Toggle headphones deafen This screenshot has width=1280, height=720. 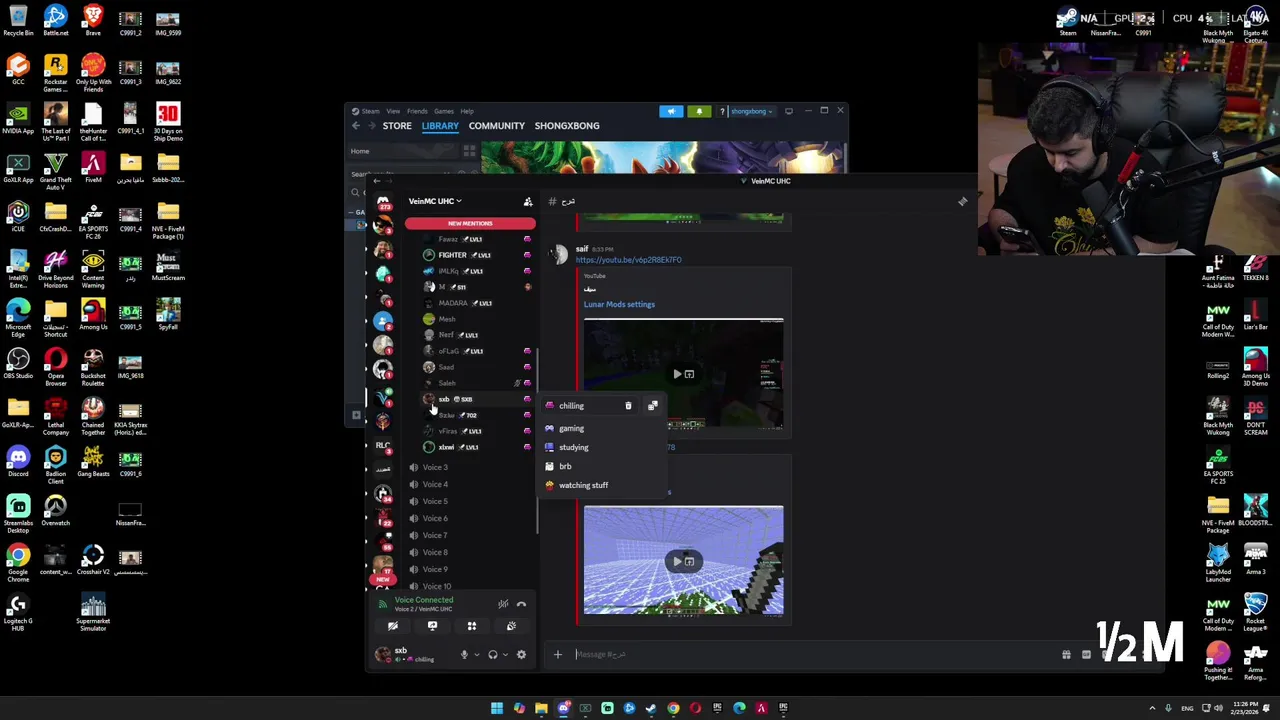point(492,655)
